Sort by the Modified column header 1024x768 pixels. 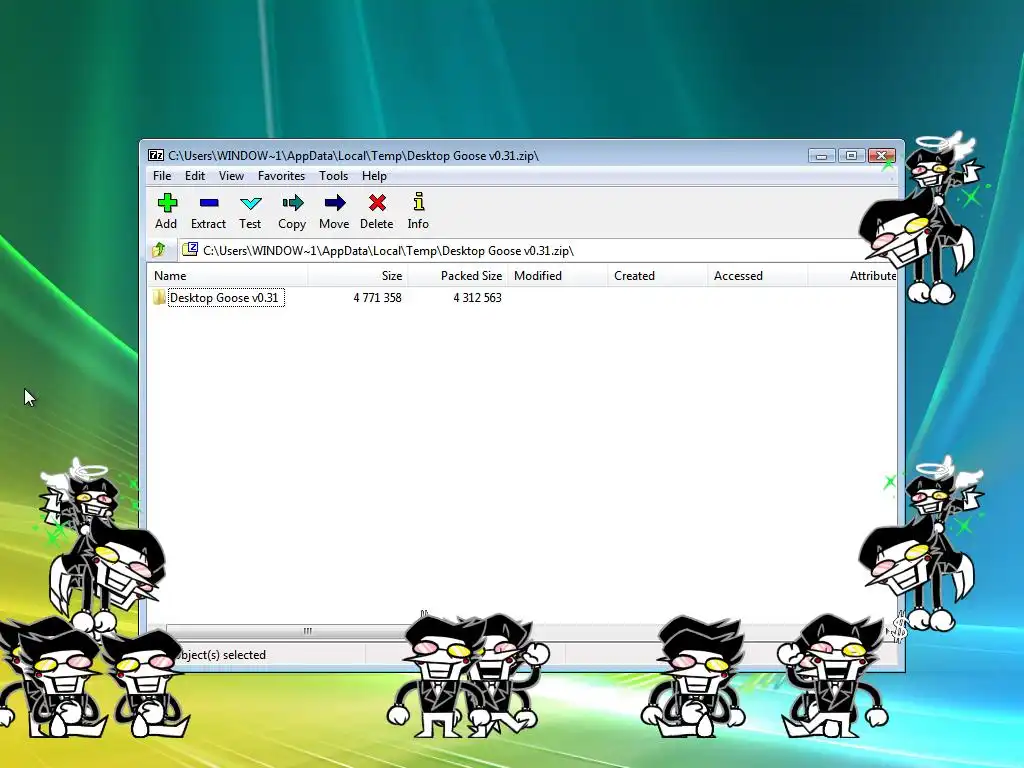[x=558, y=276]
